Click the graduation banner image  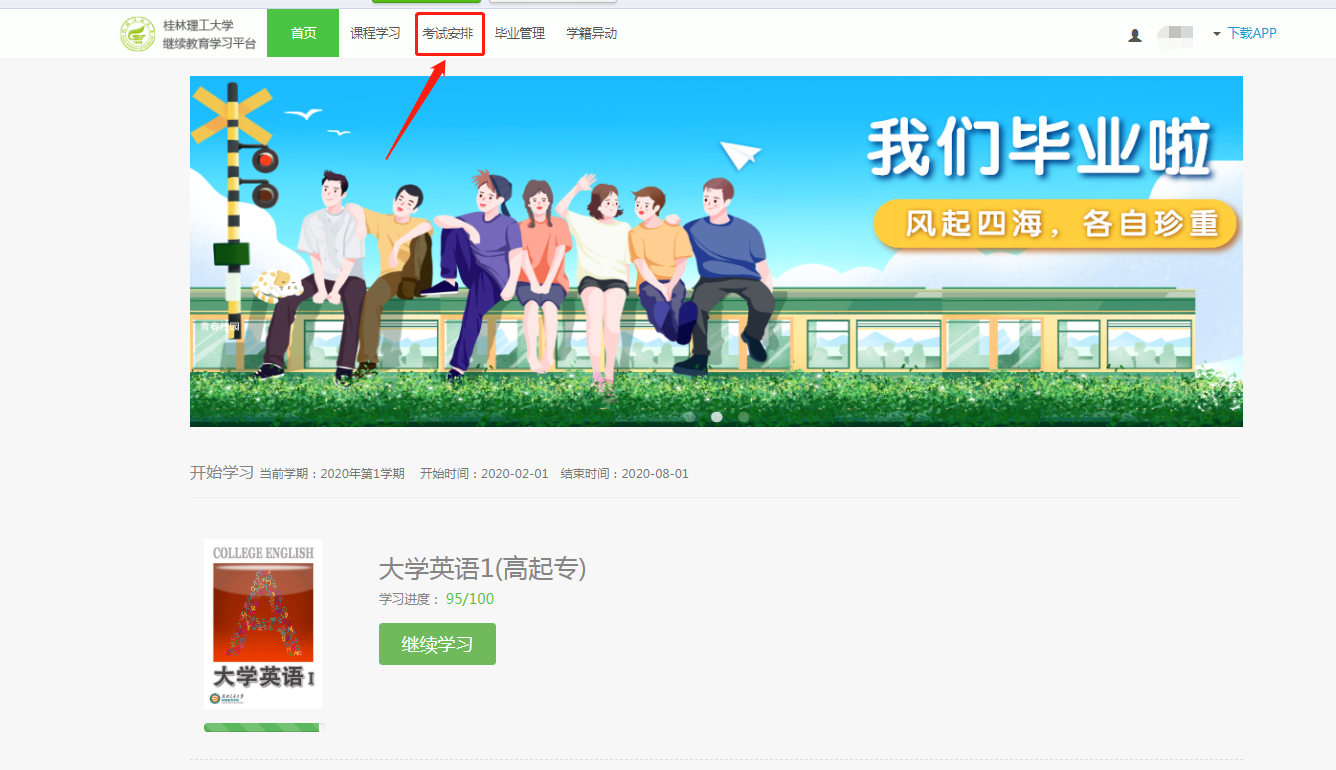click(x=716, y=251)
